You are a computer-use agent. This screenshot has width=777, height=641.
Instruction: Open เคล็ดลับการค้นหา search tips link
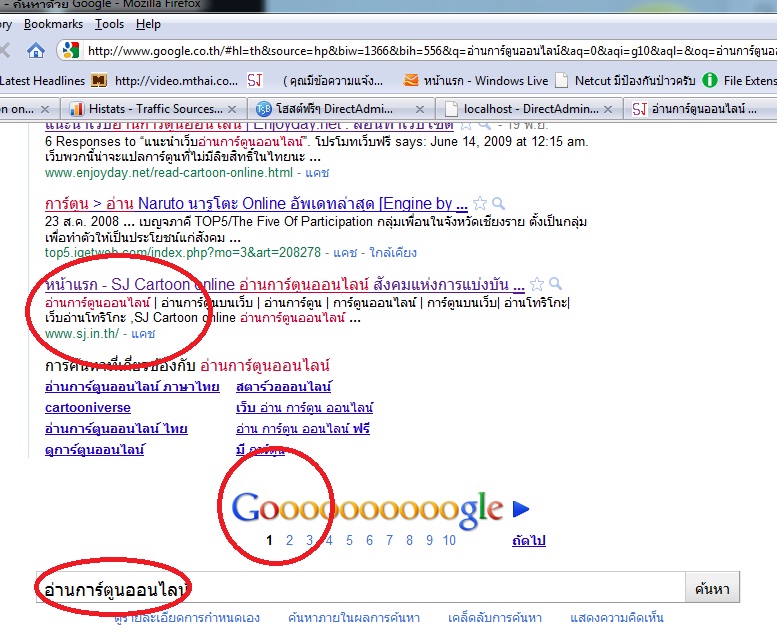495,618
